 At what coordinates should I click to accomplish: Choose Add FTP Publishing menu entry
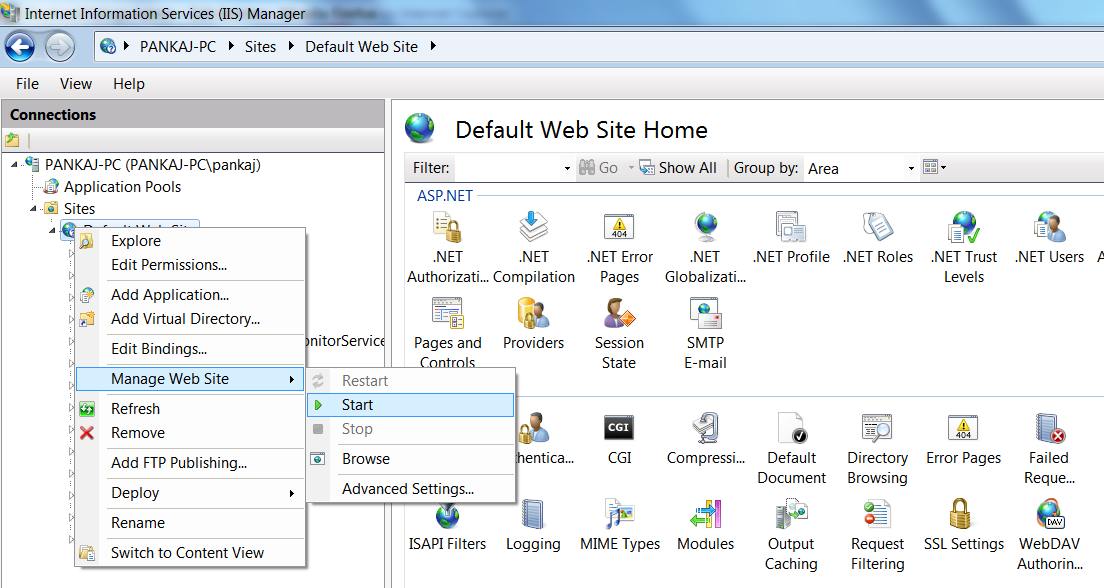click(190, 463)
